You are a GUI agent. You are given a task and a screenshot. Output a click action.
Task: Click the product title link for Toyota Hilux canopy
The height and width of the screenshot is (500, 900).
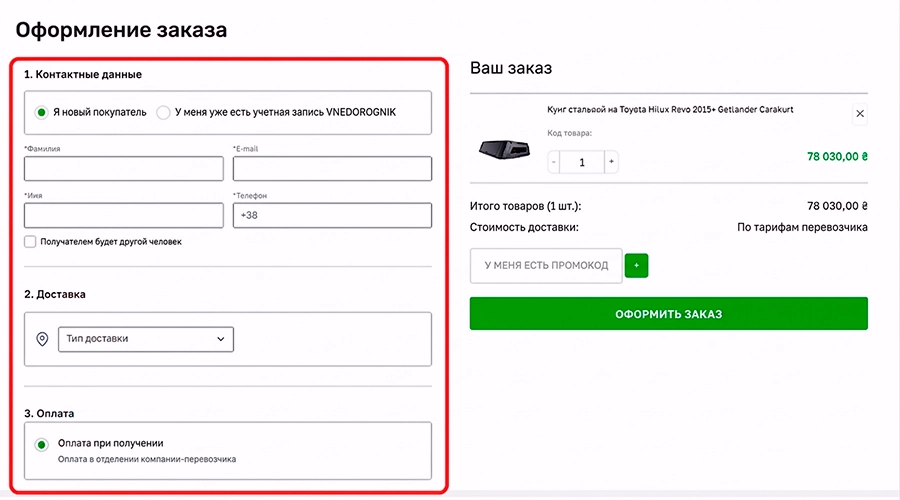670,109
